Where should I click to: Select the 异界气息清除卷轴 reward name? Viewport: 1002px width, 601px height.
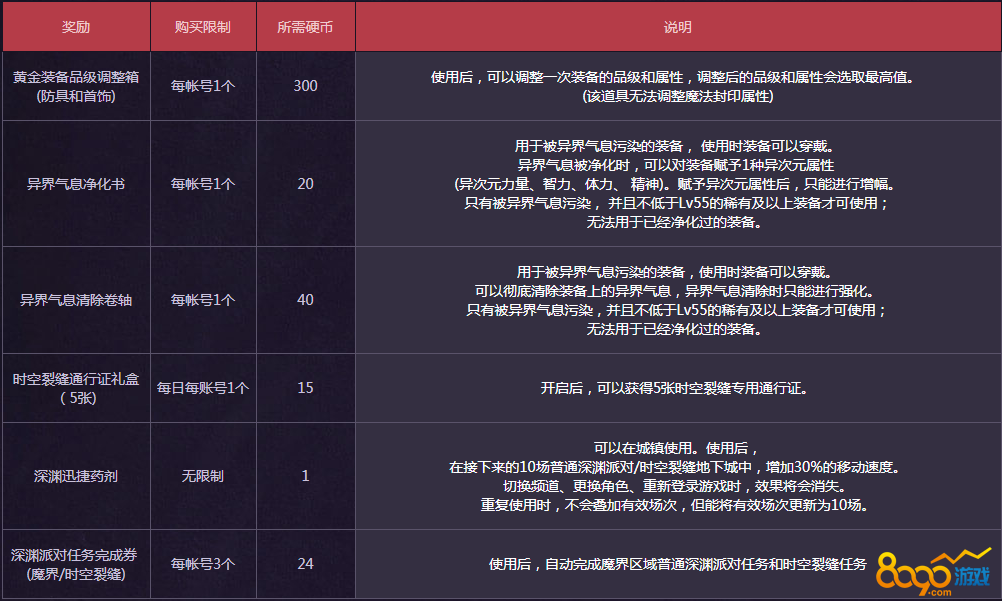coord(76,300)
